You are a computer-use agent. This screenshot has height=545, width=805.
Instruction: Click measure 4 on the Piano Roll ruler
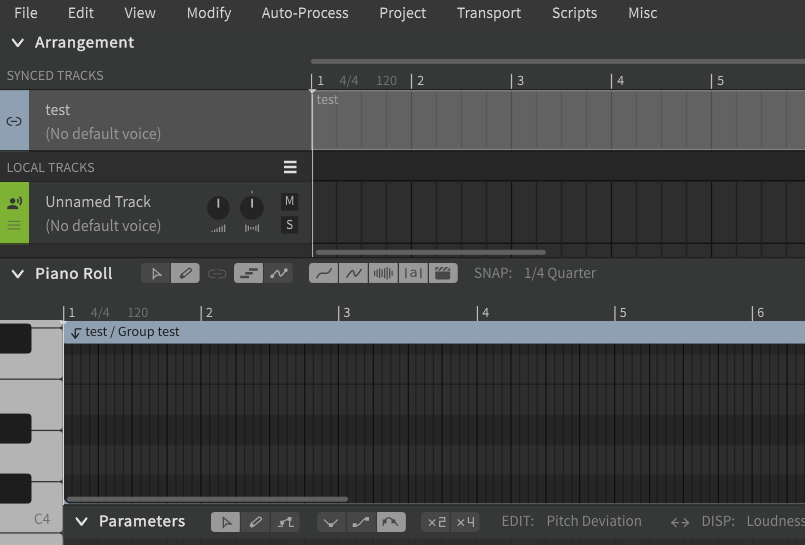(485, 313)
